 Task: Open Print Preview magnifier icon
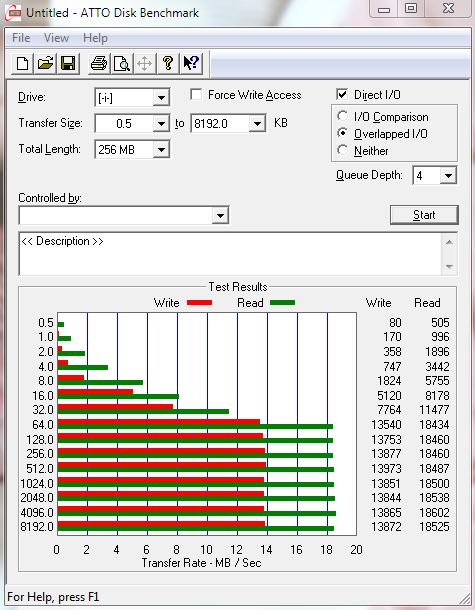(x=121, y=63)
